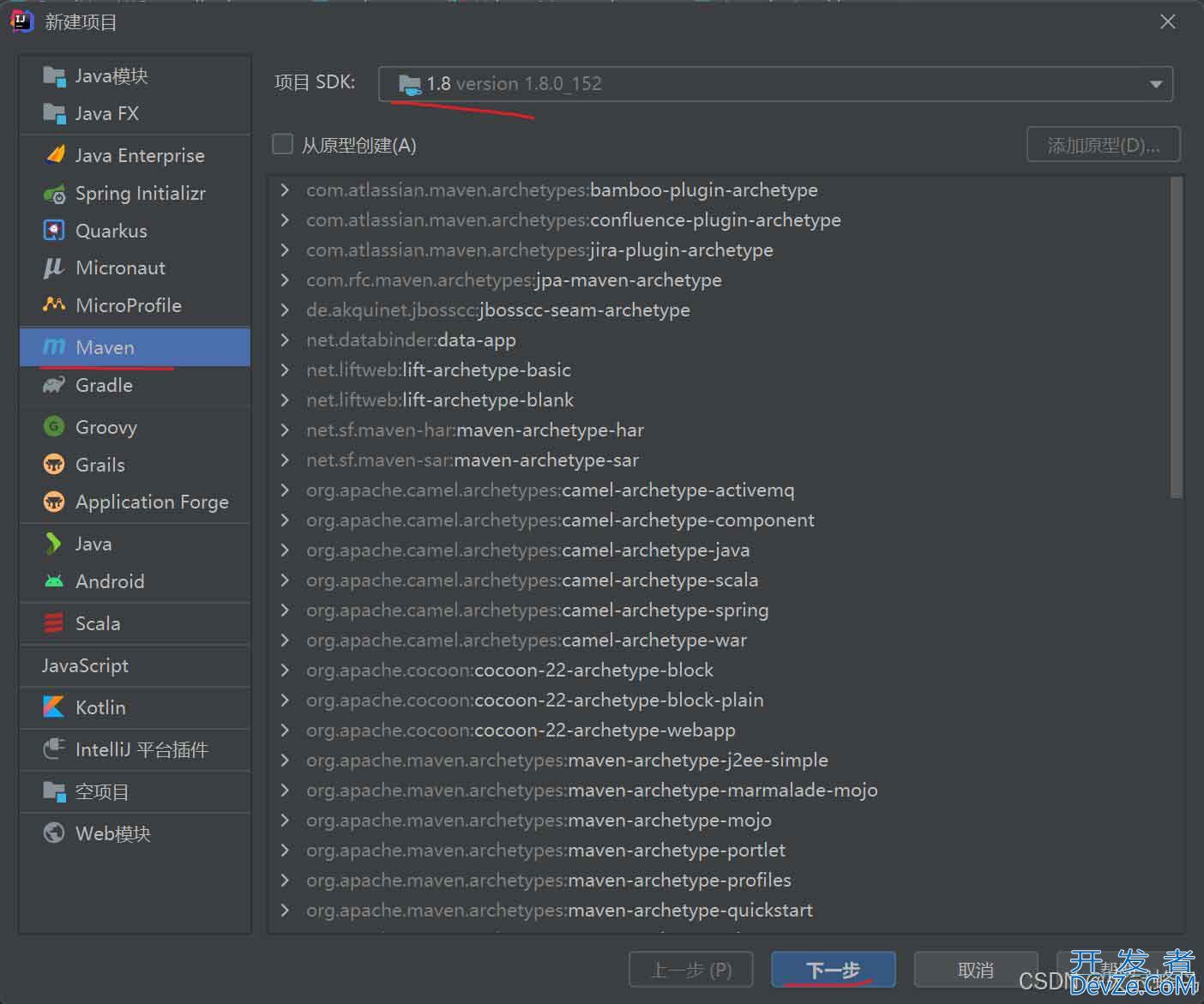The height and width of the screenshot is (1004, 1204).
Task: Select the Java模块 folder icon
Action: tap(54, 76)
